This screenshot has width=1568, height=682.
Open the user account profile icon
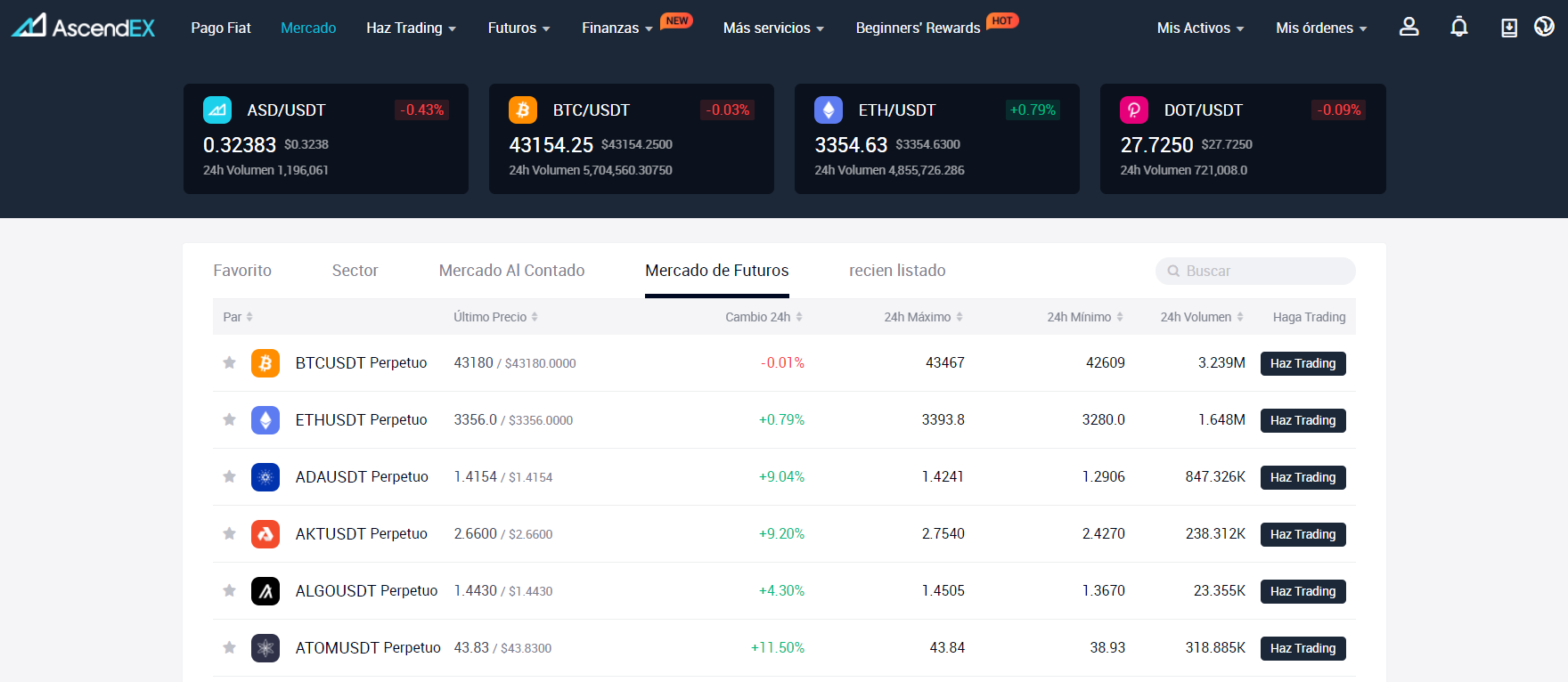(x=1409, y=27)
